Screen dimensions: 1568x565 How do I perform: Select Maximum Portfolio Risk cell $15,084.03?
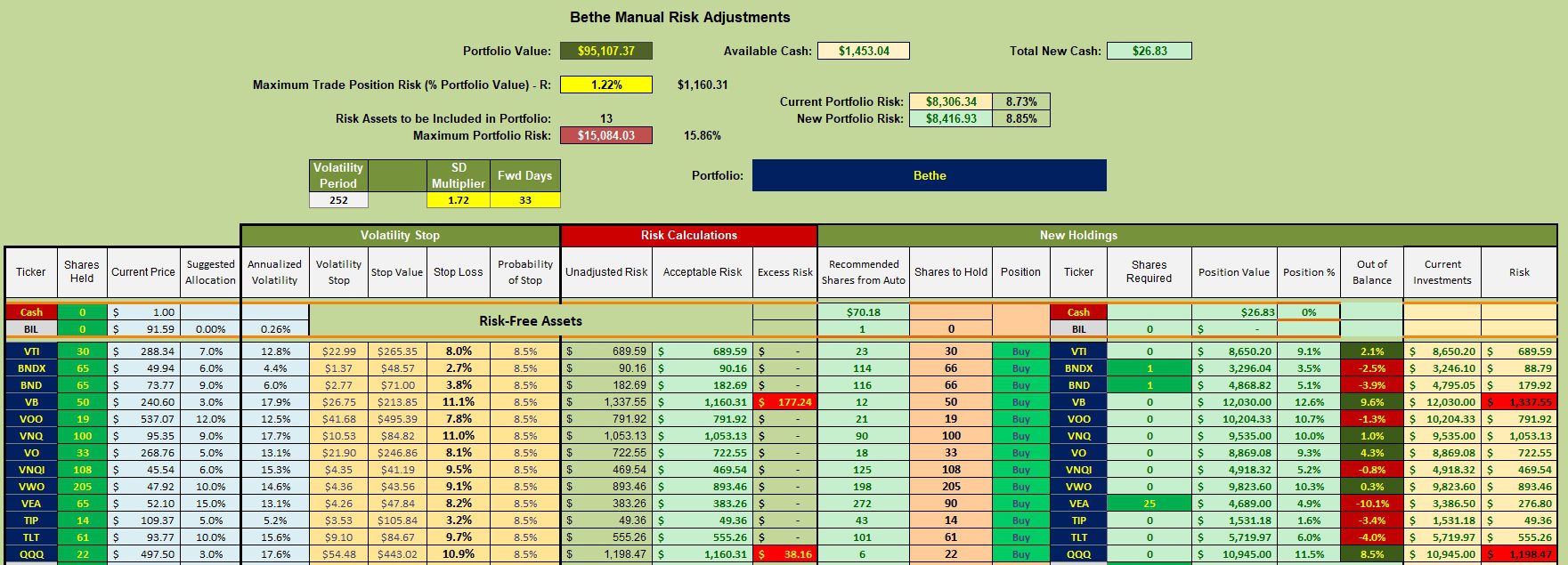coord(605,135)
